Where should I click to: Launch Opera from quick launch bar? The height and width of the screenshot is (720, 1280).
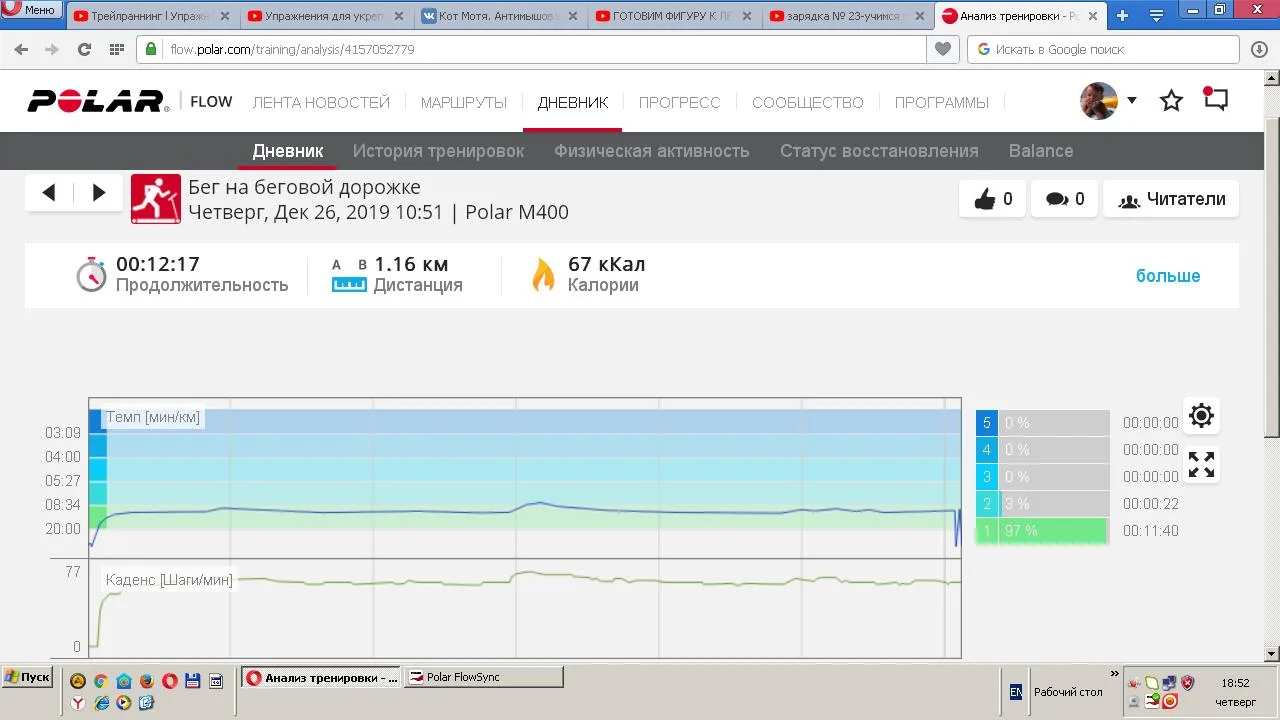[170, 680]
